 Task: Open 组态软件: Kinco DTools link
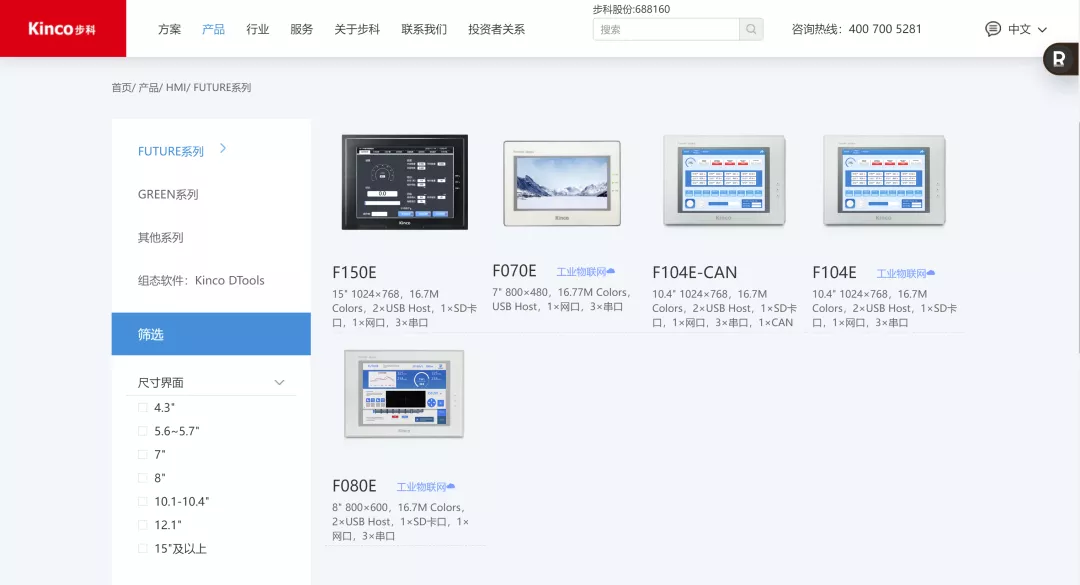click(201, 280)
